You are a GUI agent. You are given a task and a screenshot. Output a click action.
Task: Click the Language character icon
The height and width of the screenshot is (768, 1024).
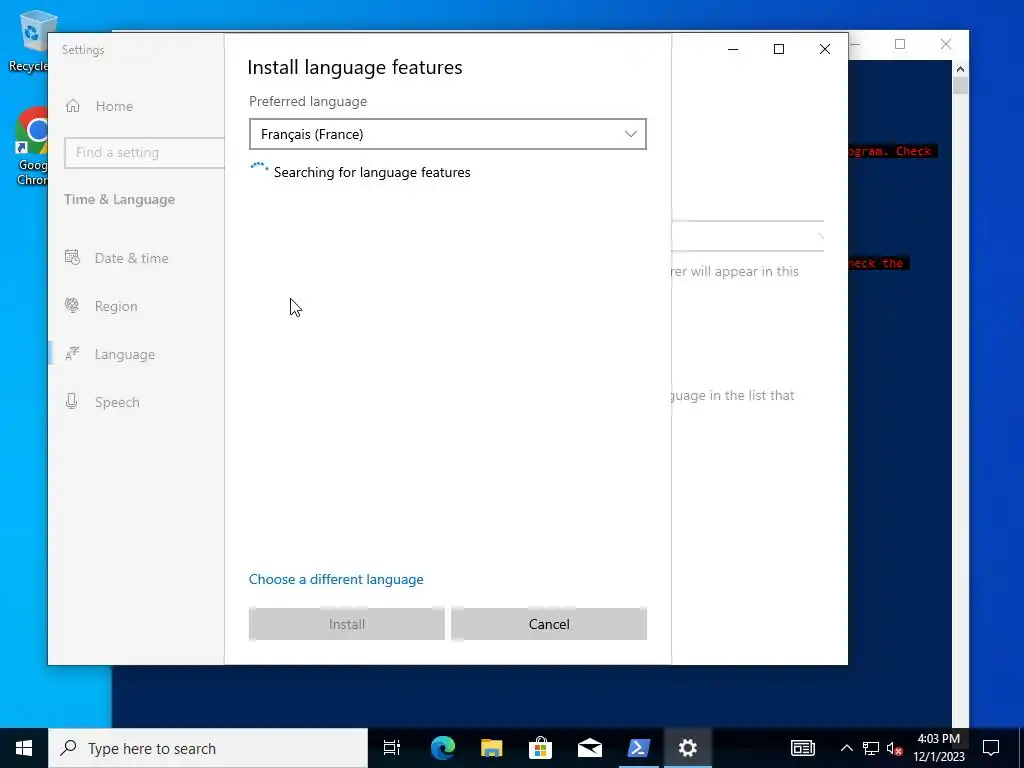pos(72,353)
